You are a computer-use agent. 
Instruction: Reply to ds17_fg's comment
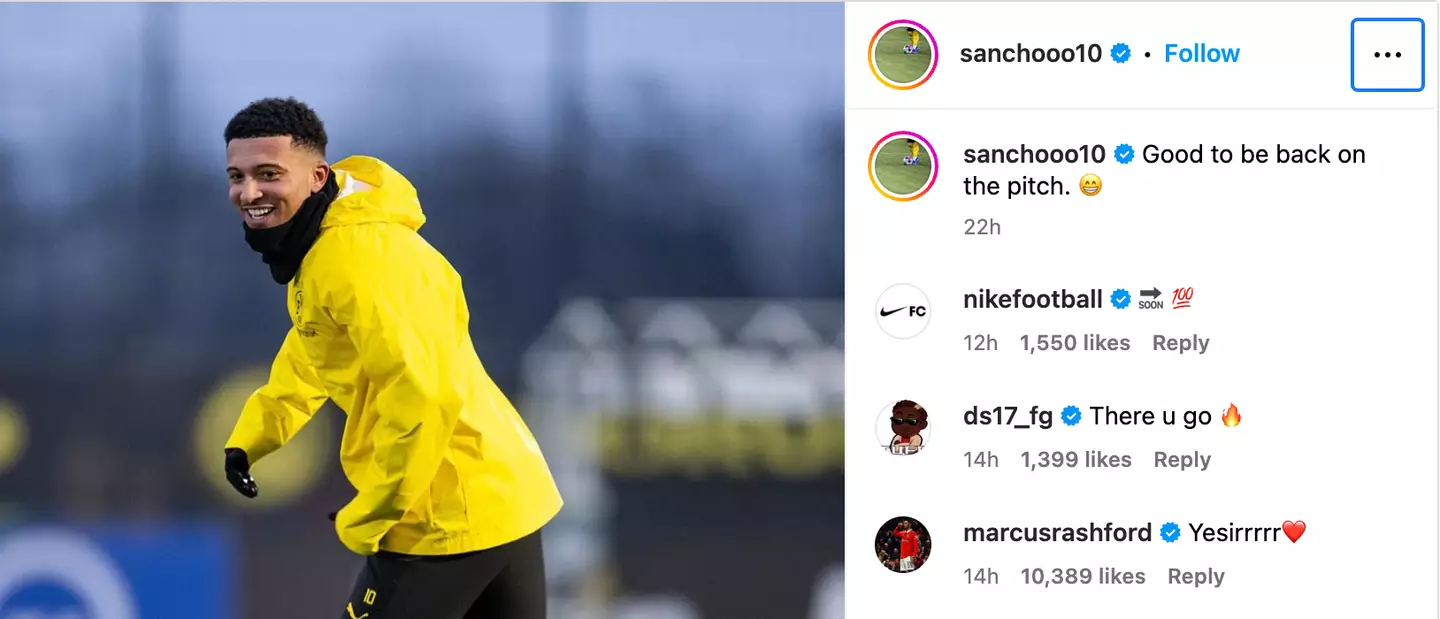1182,460
